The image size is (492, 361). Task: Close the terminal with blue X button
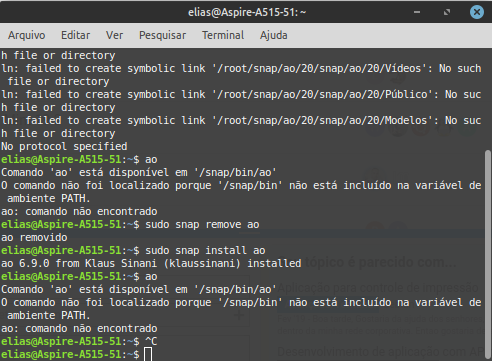[x=477, y=12]
